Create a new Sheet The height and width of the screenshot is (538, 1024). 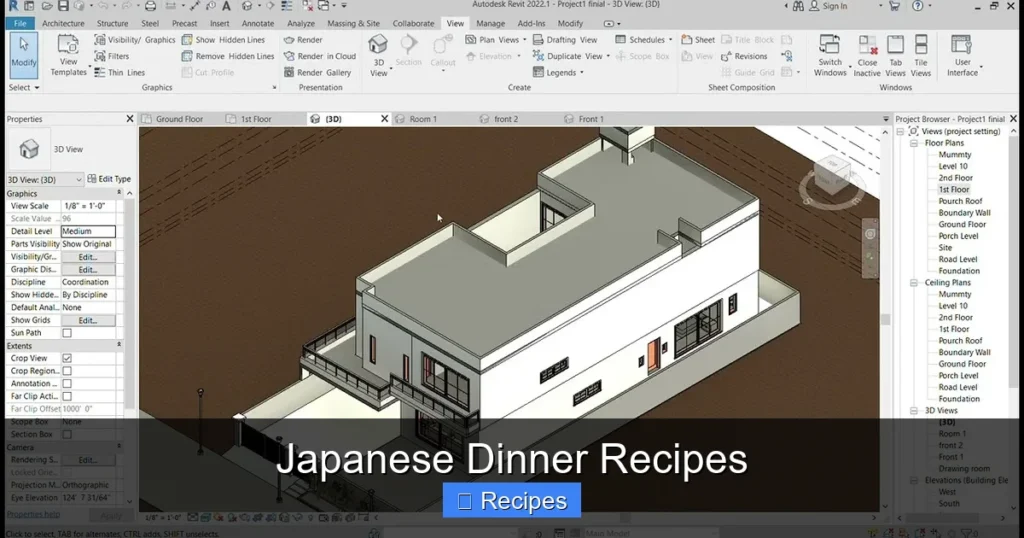tap(698, 40)
